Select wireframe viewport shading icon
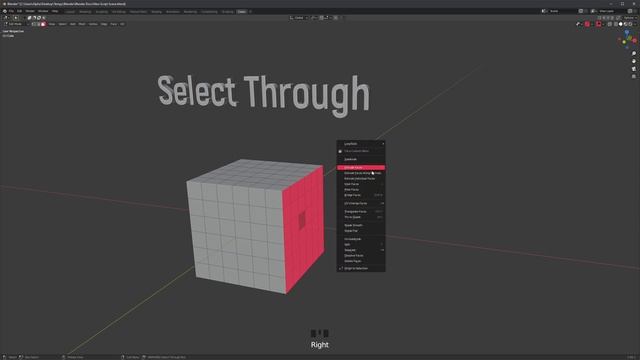The image size is (640, 360). click(616, 24)
